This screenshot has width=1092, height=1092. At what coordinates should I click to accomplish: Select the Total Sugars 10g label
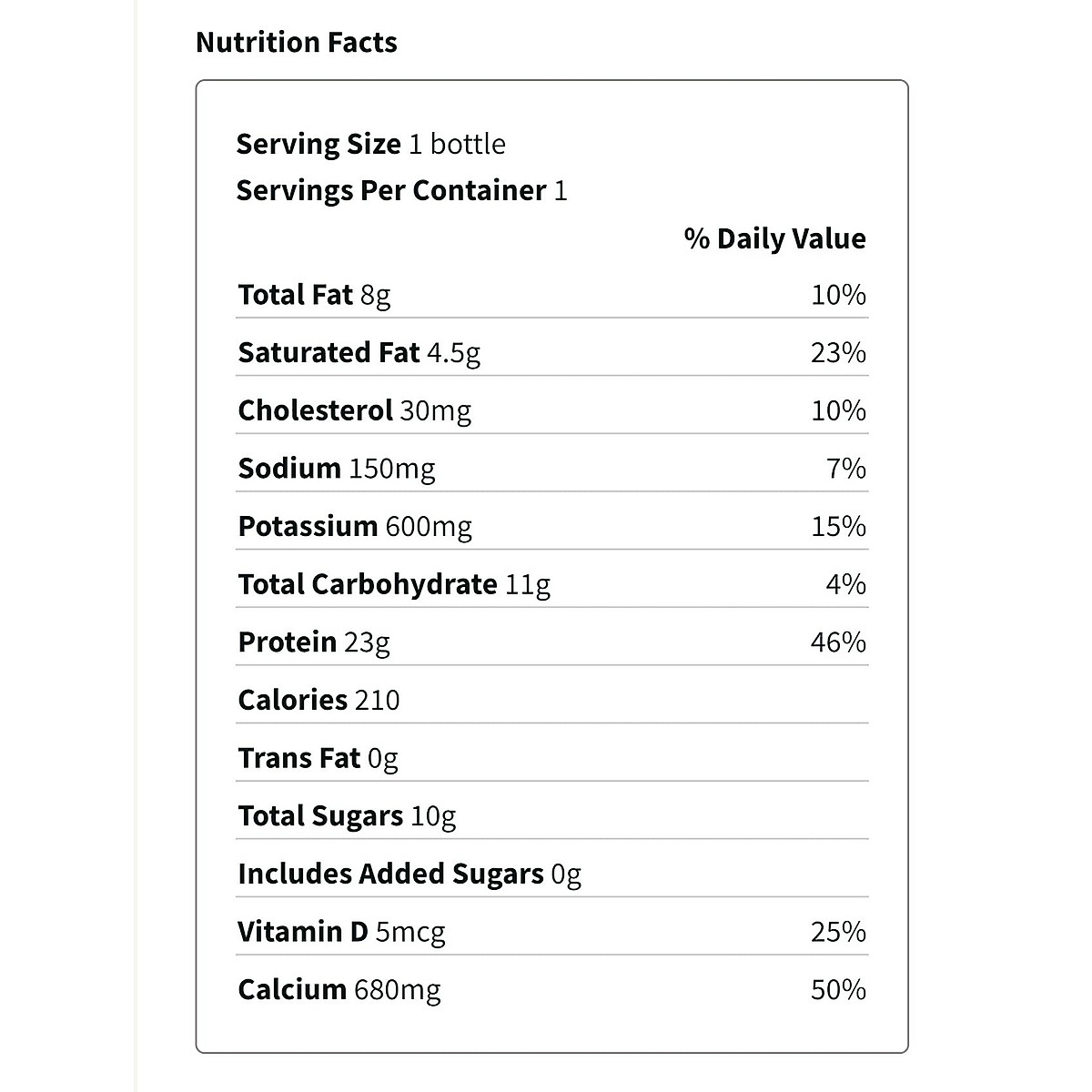[347, 816]
